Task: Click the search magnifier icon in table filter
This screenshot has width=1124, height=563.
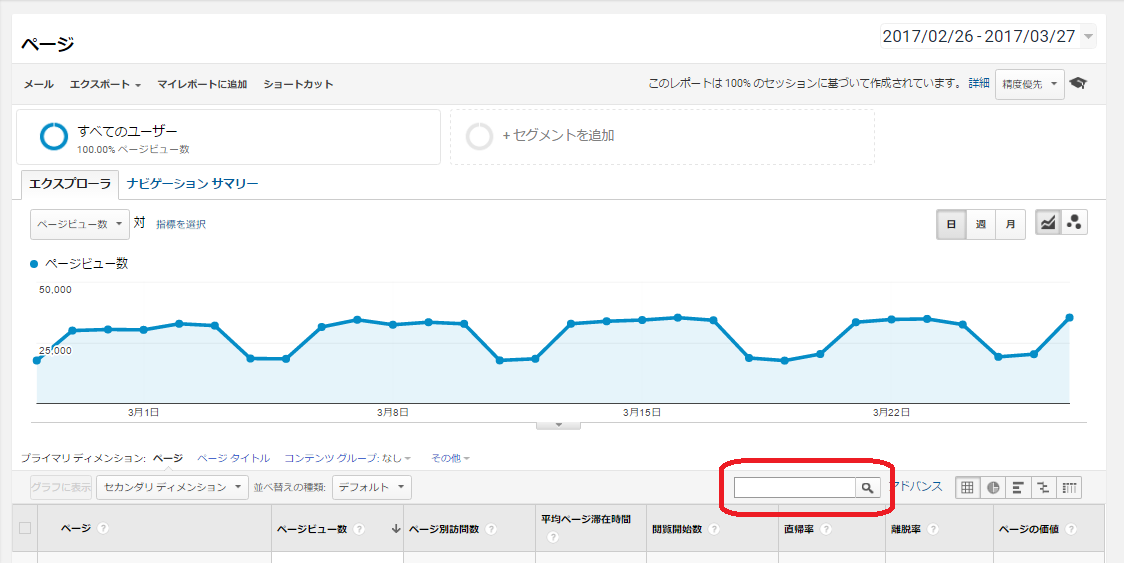Action: point(867,488)
